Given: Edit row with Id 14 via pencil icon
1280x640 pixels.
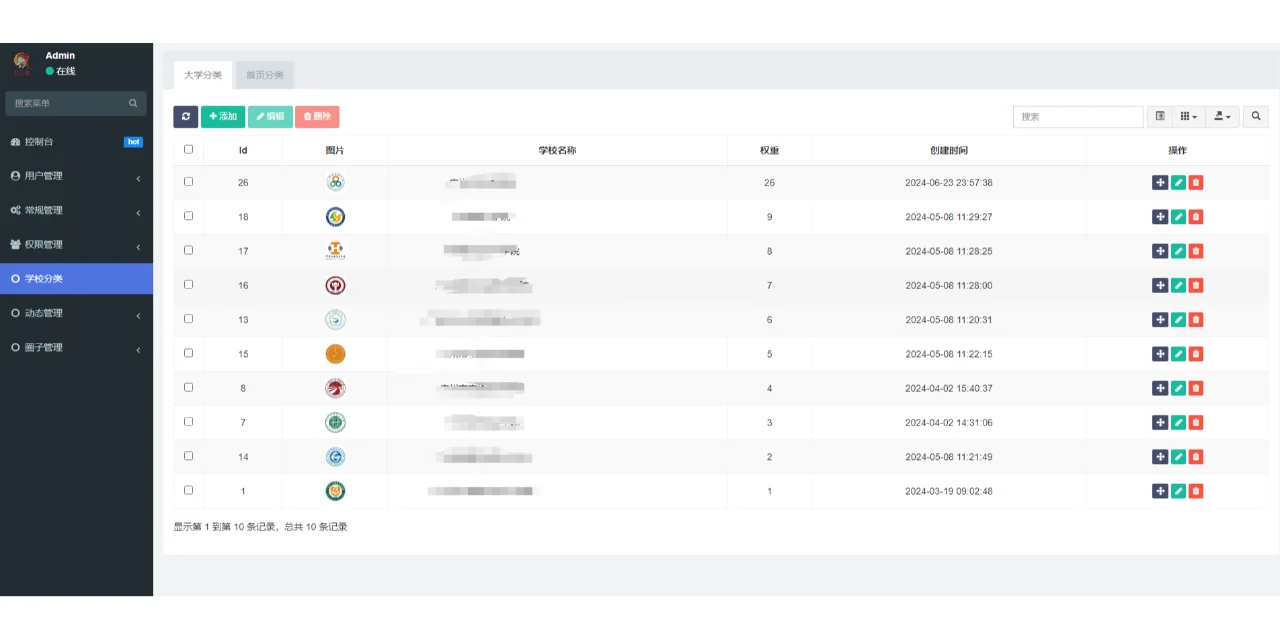Looking at the screenshot, I should (x=1178, y=457).
